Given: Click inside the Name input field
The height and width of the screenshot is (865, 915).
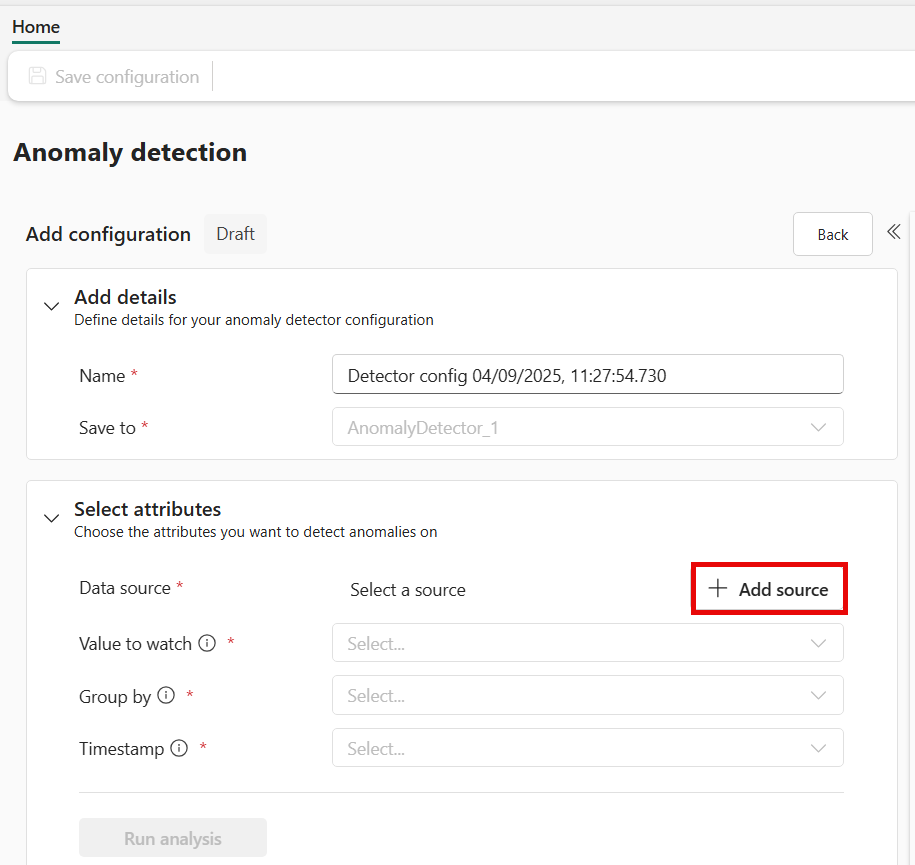Looking at the screenshot, I should [x=587, y=375].
